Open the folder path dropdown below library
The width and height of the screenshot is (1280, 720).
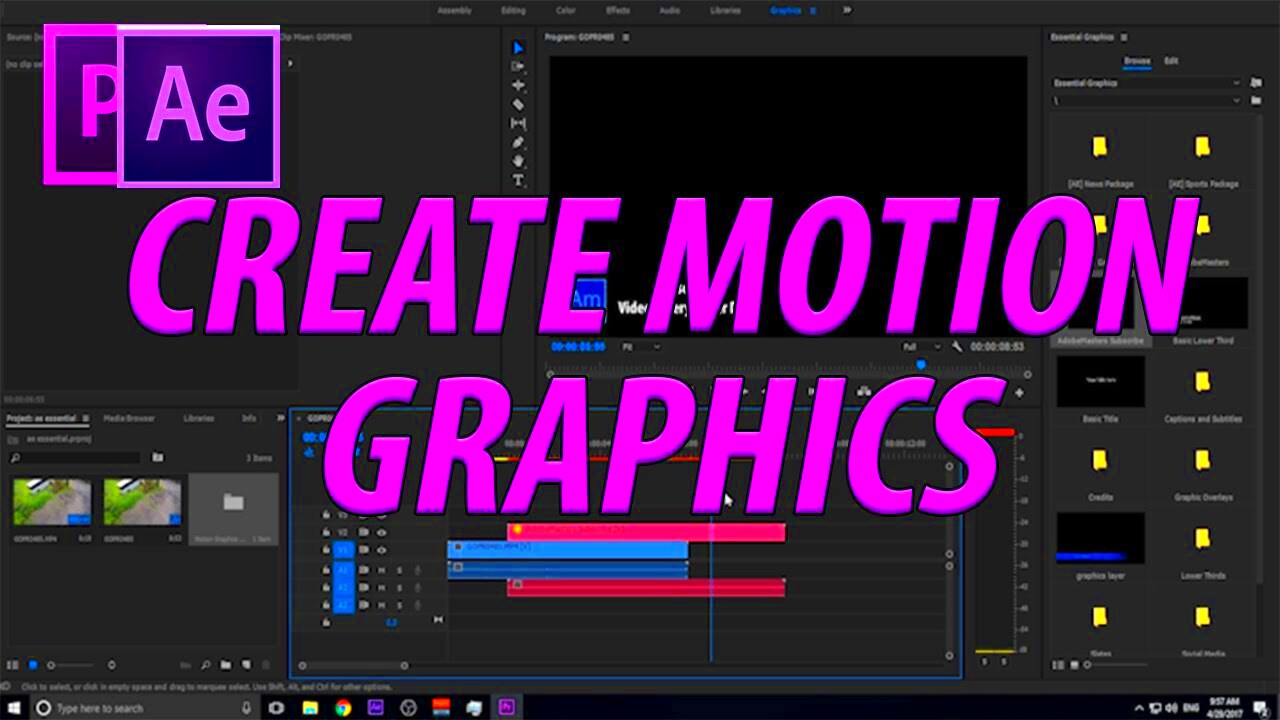1147,100
